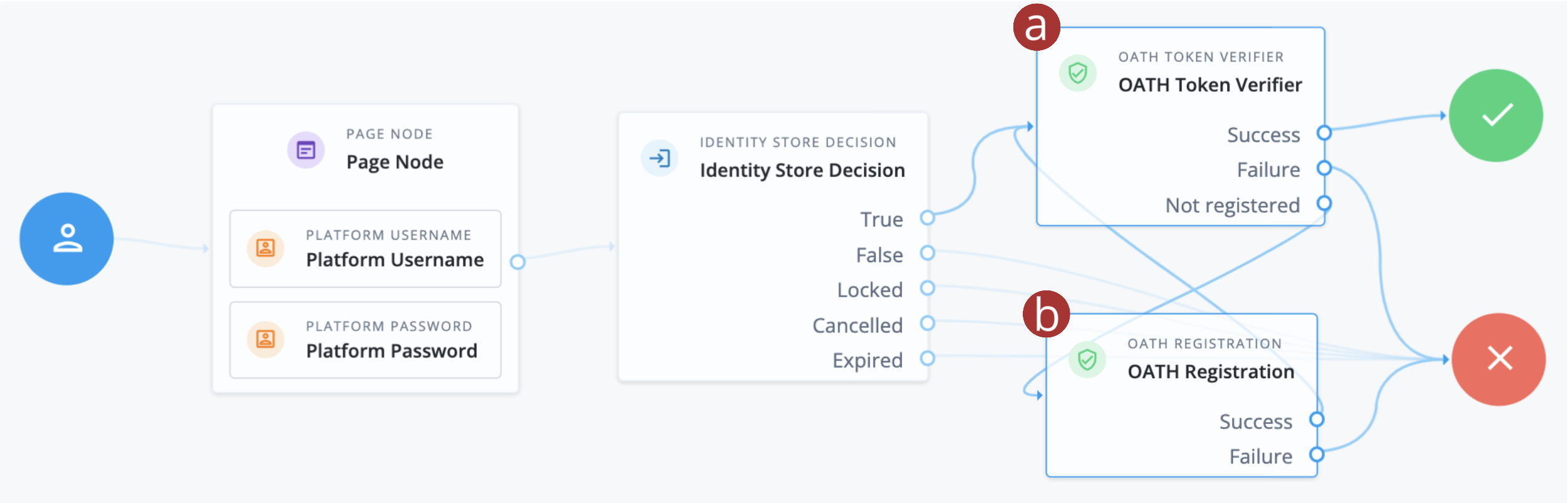Click the OATH Token Verifier shield icon

click(1075, 72)
